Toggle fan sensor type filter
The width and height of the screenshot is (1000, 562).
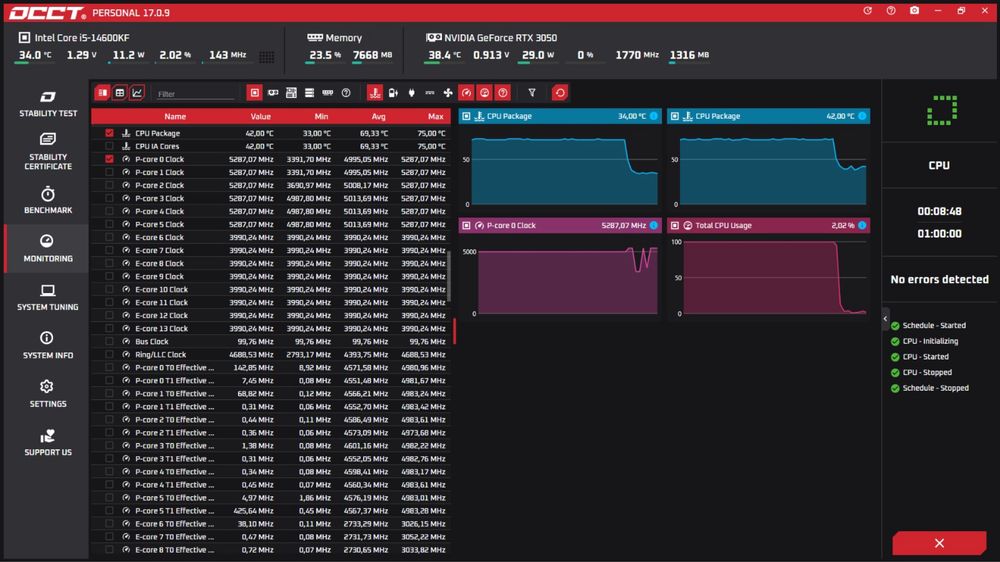[x=448, y=93]
